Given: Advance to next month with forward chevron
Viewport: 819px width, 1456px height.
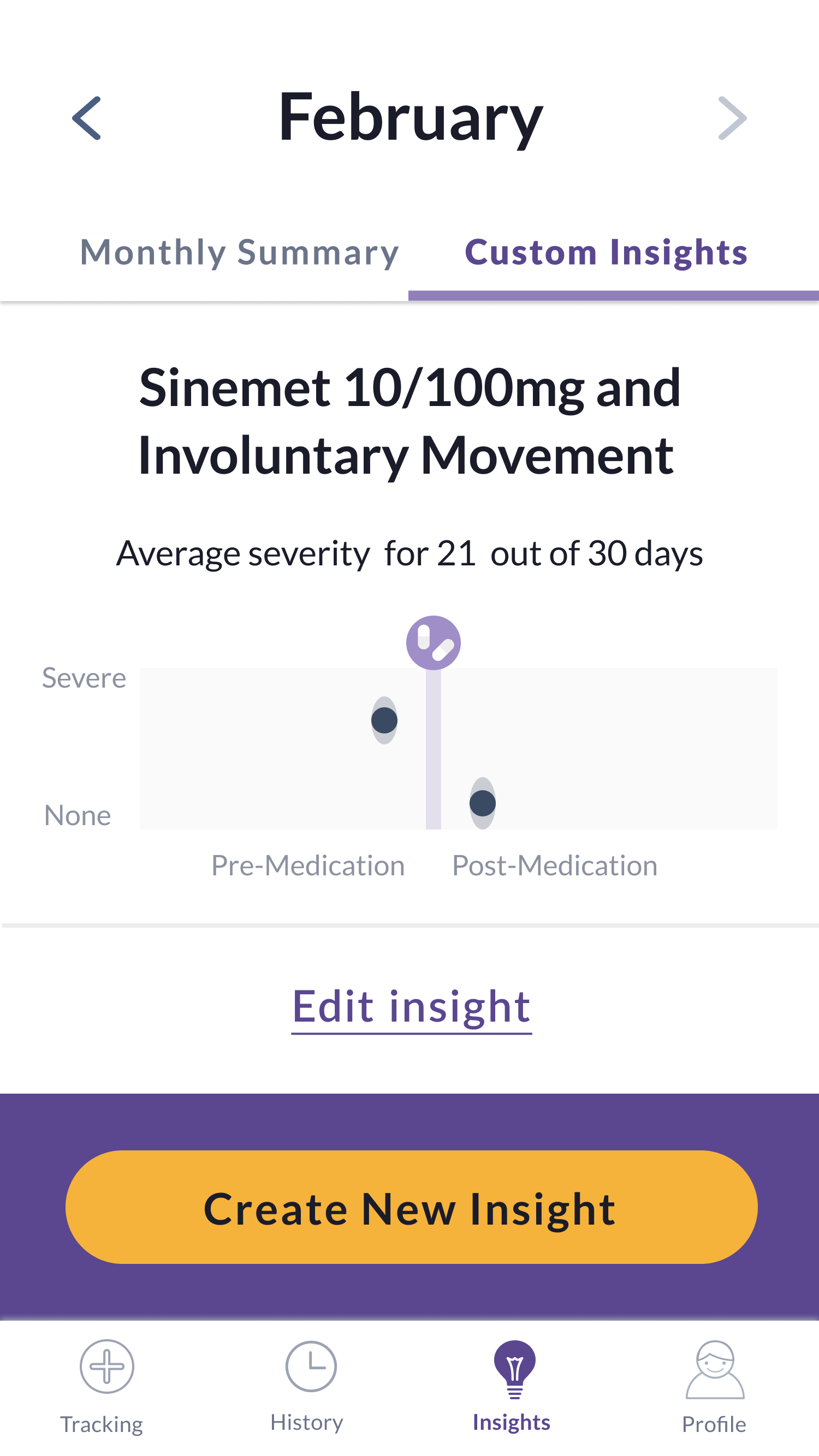Looking at the screenshot, I should pos(732,118).
